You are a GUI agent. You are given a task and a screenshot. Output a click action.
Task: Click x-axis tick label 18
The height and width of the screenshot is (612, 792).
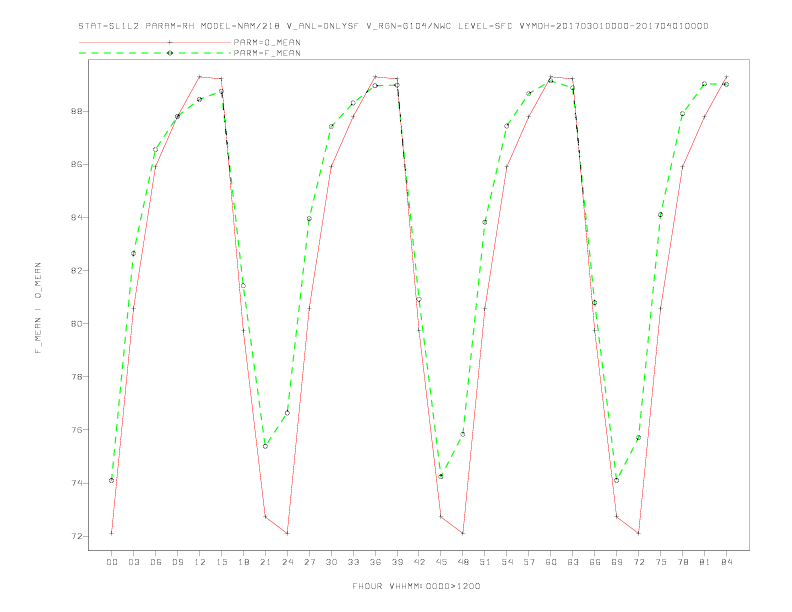click(243, 562)
